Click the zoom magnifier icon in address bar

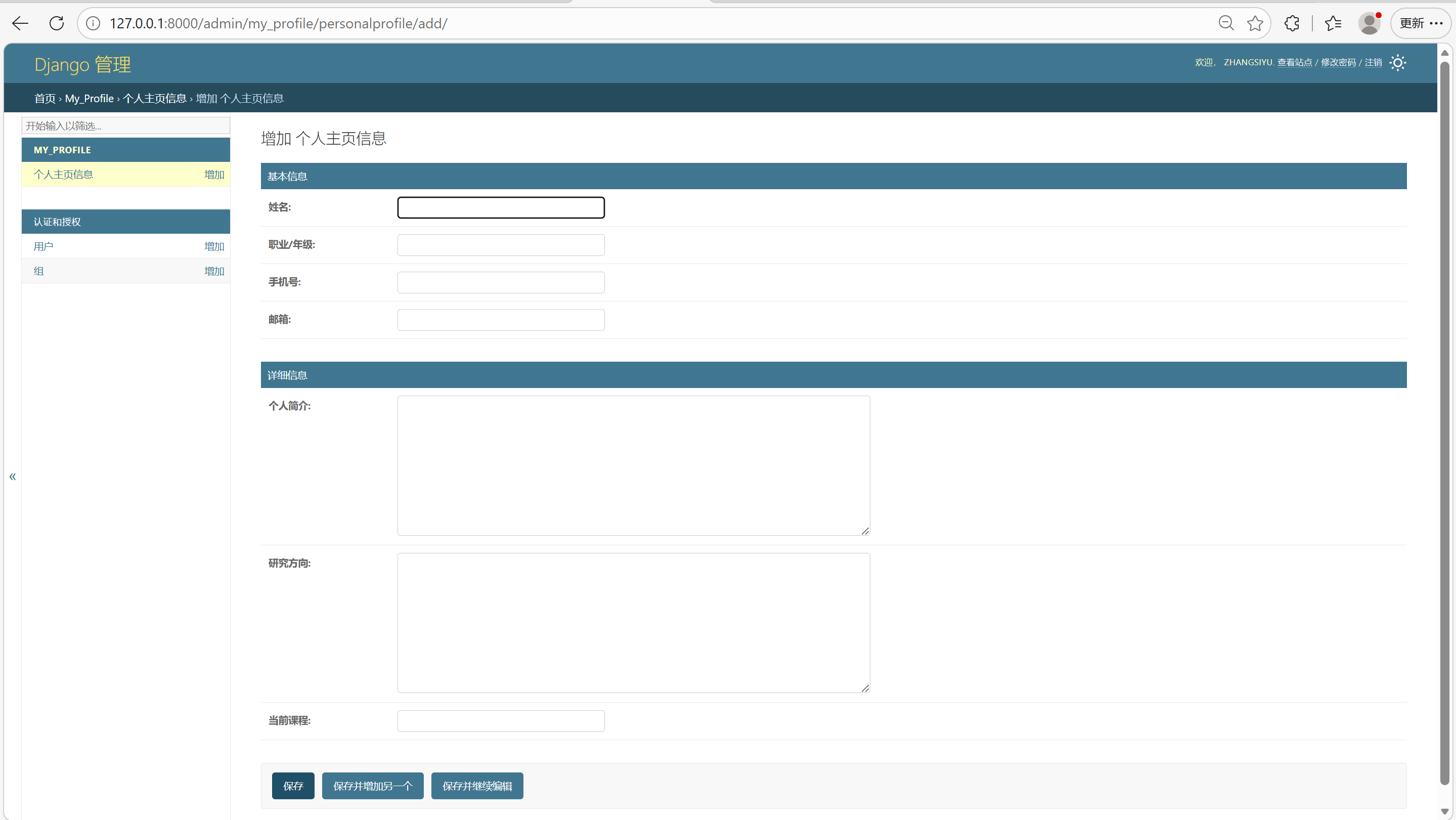1225,23
